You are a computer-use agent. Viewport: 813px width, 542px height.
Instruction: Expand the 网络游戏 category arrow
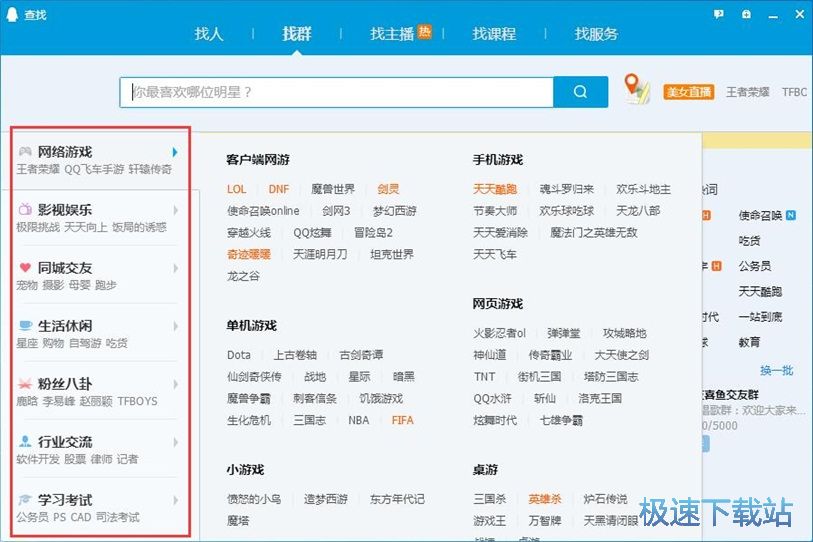175,152
